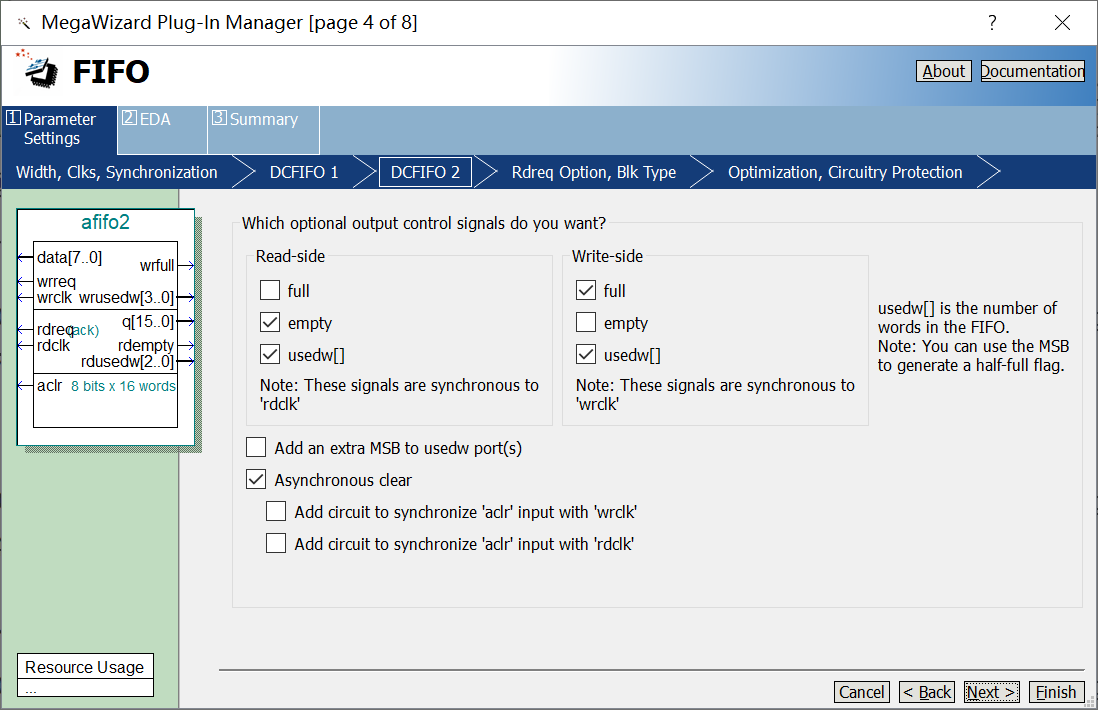Switch to Parameter Settings tab
The width and height of the screenshot is (1098, 710).
[59, 129]
